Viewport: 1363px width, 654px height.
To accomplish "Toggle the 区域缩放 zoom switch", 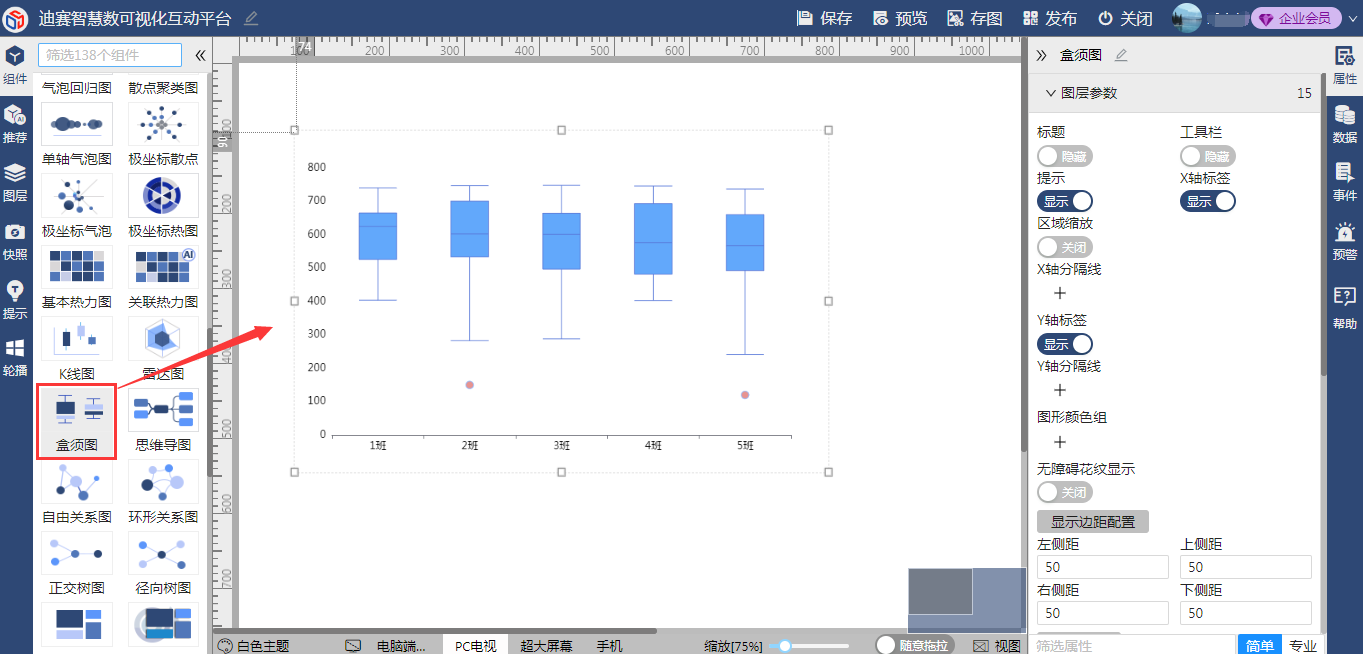I will [x=1065, y=247].
